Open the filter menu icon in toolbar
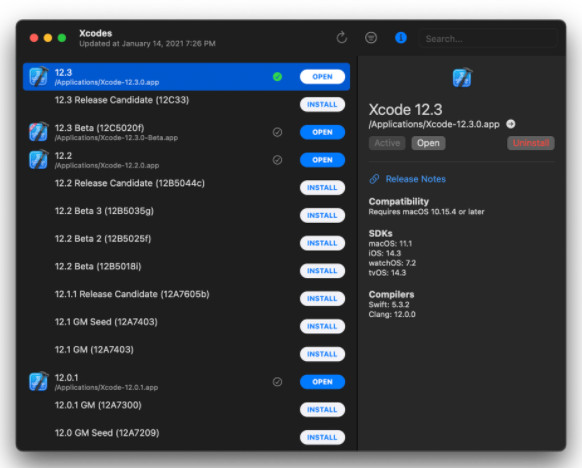The image size is (582, 468). coord(371,37)
